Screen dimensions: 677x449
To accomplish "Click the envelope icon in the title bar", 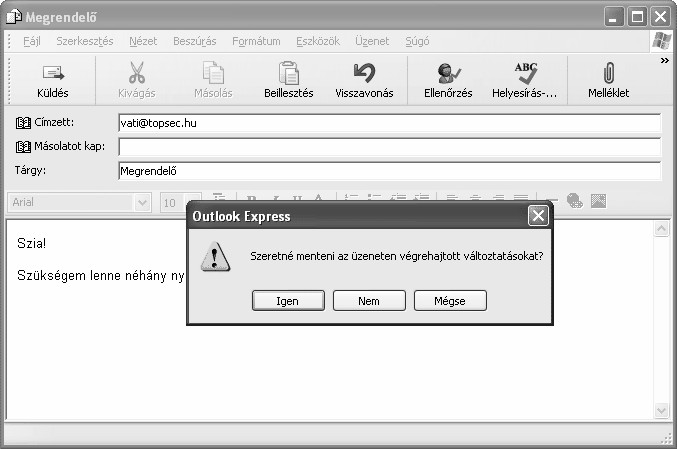I will (x=14, y=17).
